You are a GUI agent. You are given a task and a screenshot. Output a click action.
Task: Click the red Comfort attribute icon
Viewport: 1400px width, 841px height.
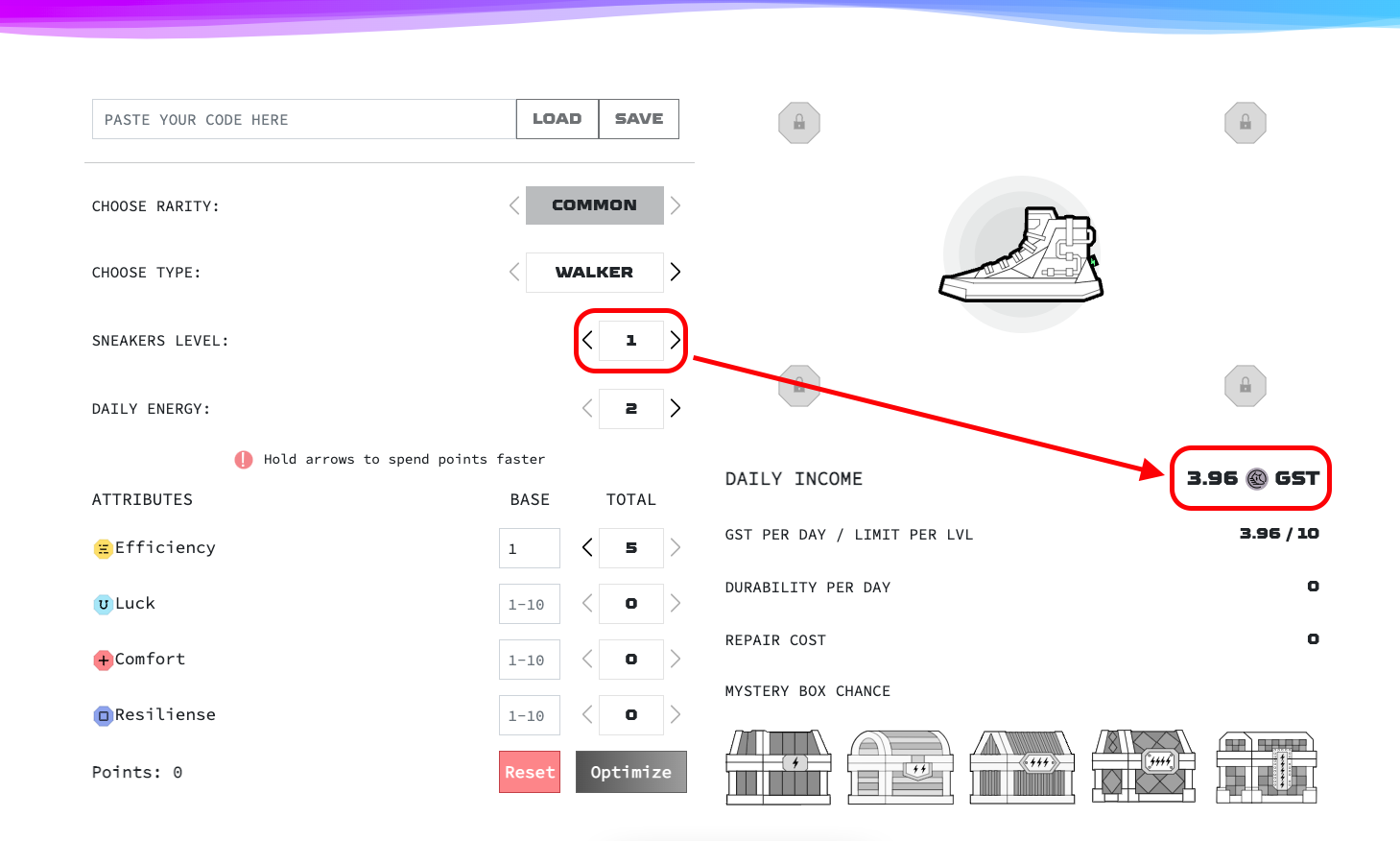(103, 661)
